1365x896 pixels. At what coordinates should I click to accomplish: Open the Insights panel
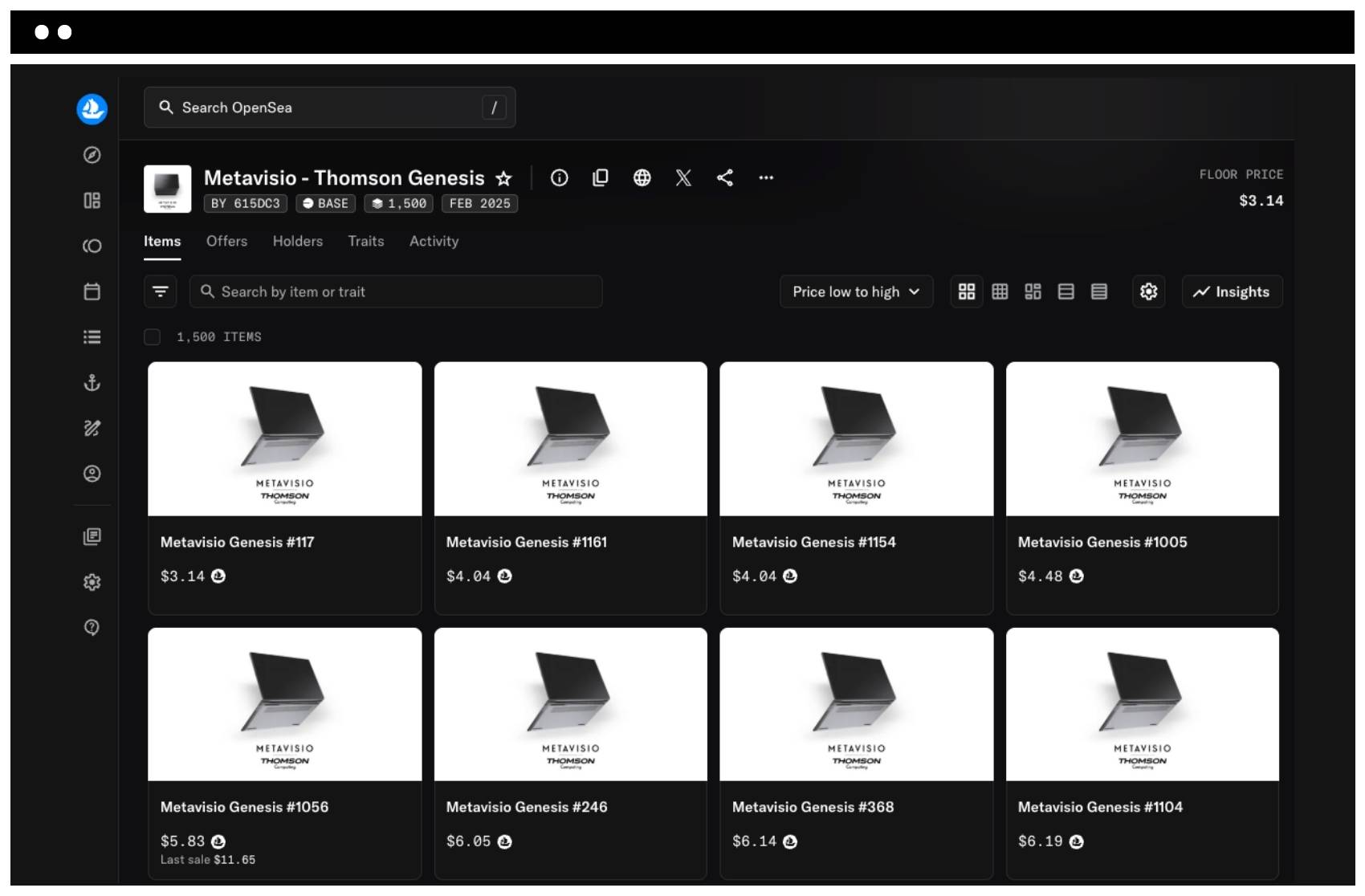pyautogui.click(x=1233, y=291)
